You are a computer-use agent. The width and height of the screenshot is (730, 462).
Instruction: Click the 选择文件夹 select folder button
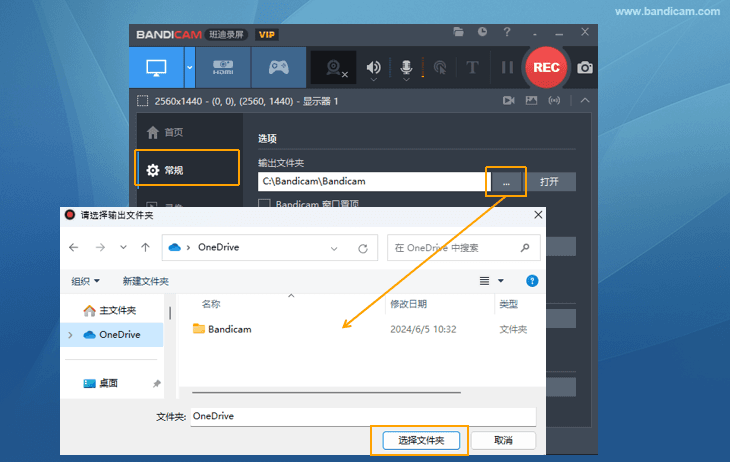point(421,440)
